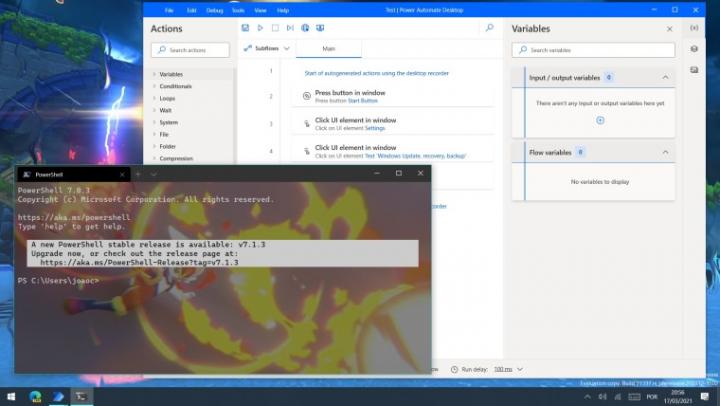Screen dimensions: 720x406
Task: Save the flow in Power Automate toolbar
Action: 245,28
